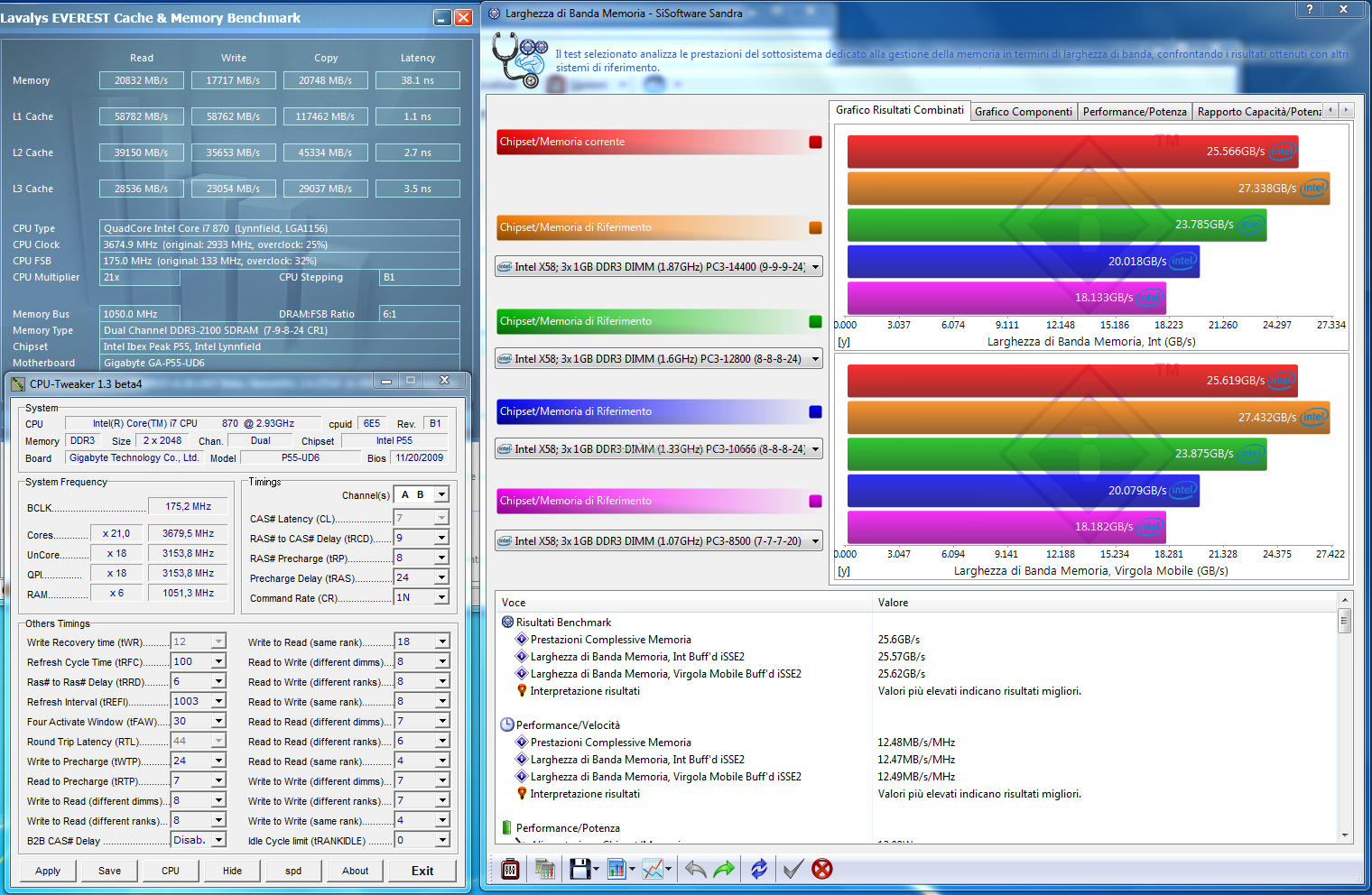The height and width of the screenshot is (895, 1372).
Task: Open the arrow next to the floppy save icon
Action: tap(597, 870)
